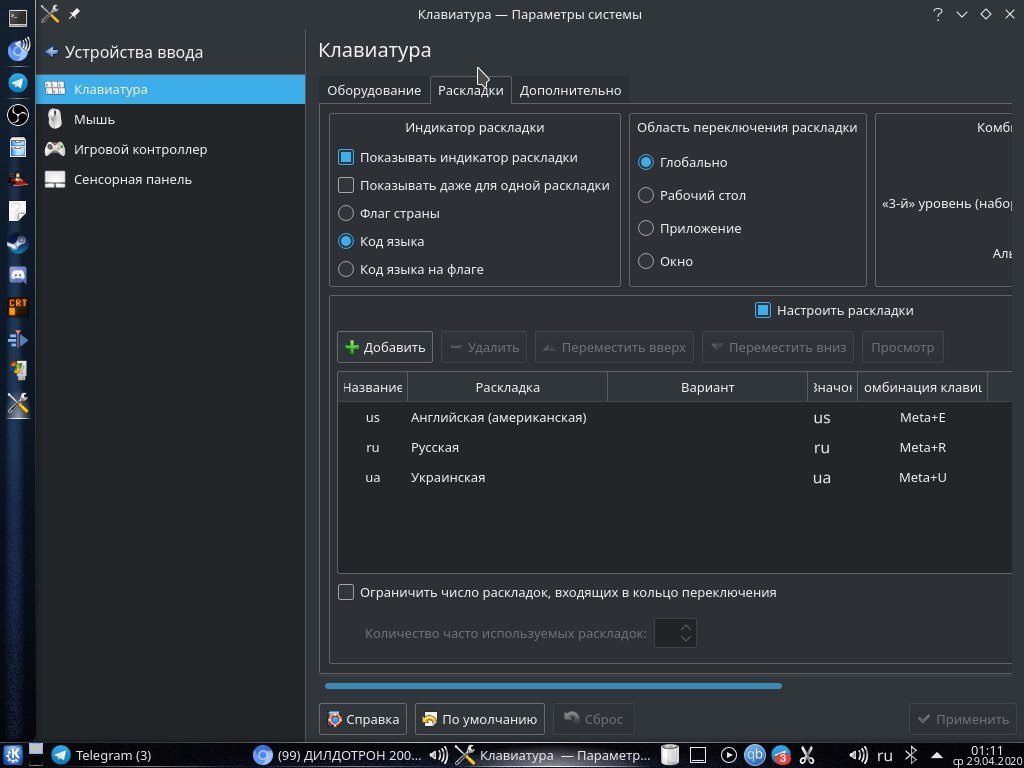Viewport: 1024px width, 768px height.
Task: Click the Bluetooth tray icon
Action: (911, 755)
